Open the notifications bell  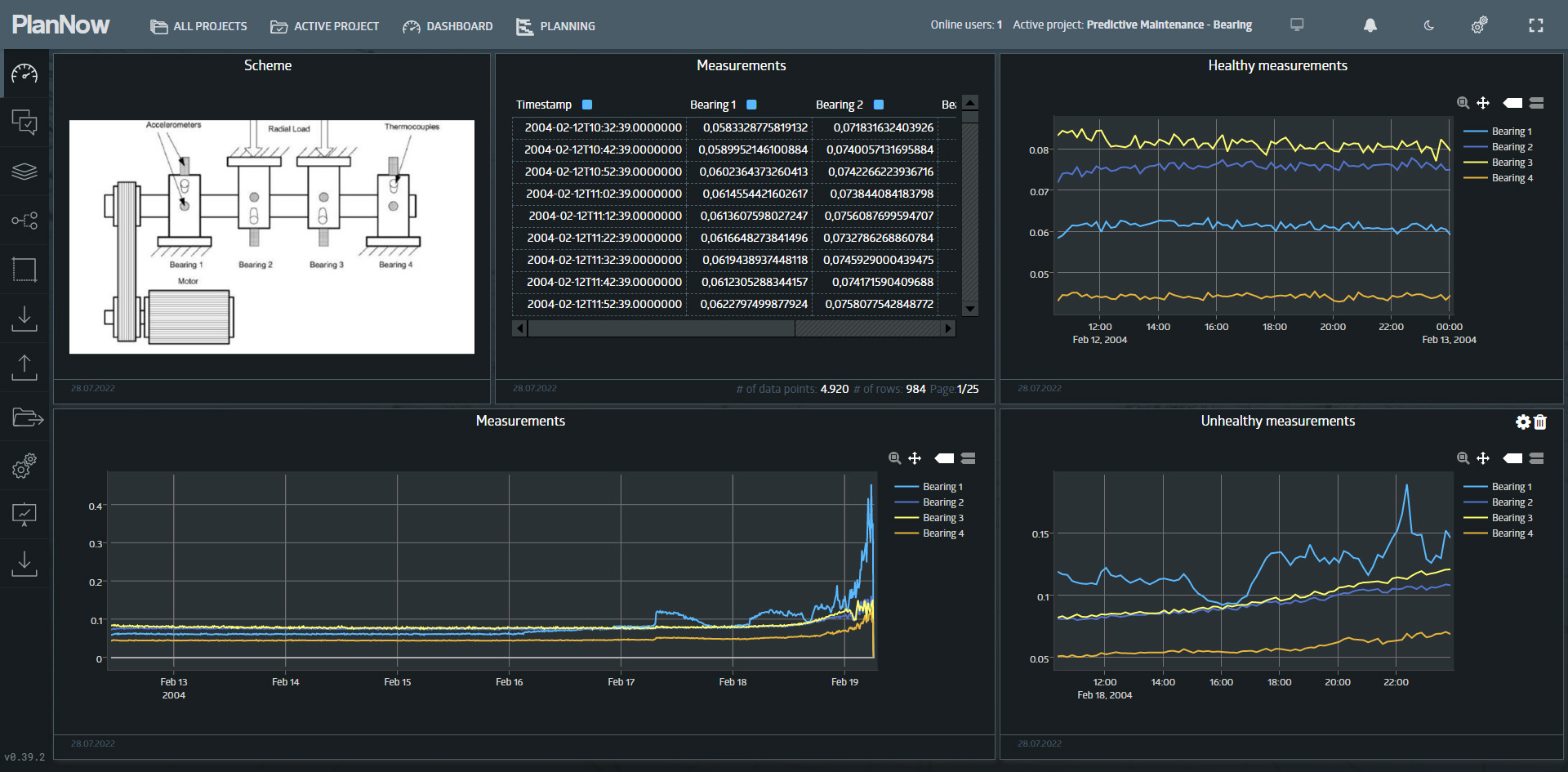(1370, 25)
